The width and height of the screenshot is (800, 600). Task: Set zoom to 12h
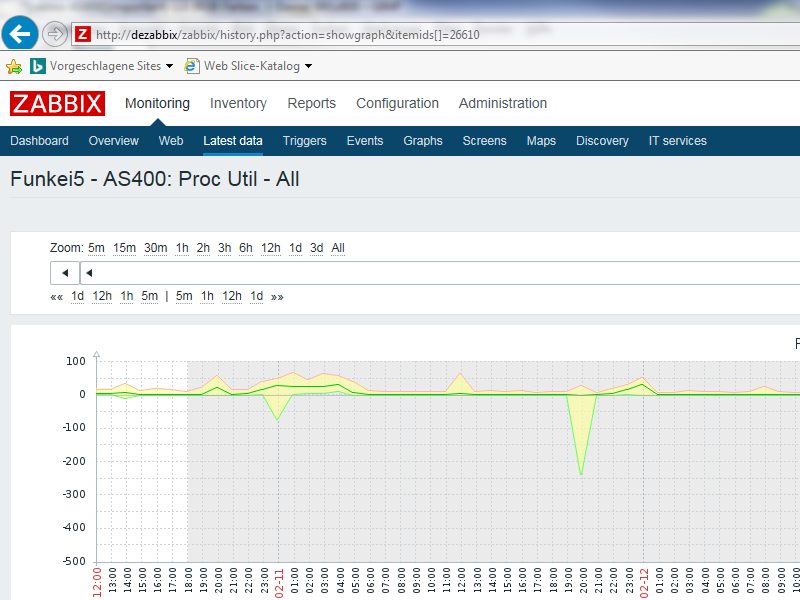pyautogui.click(x=271, y=248)
